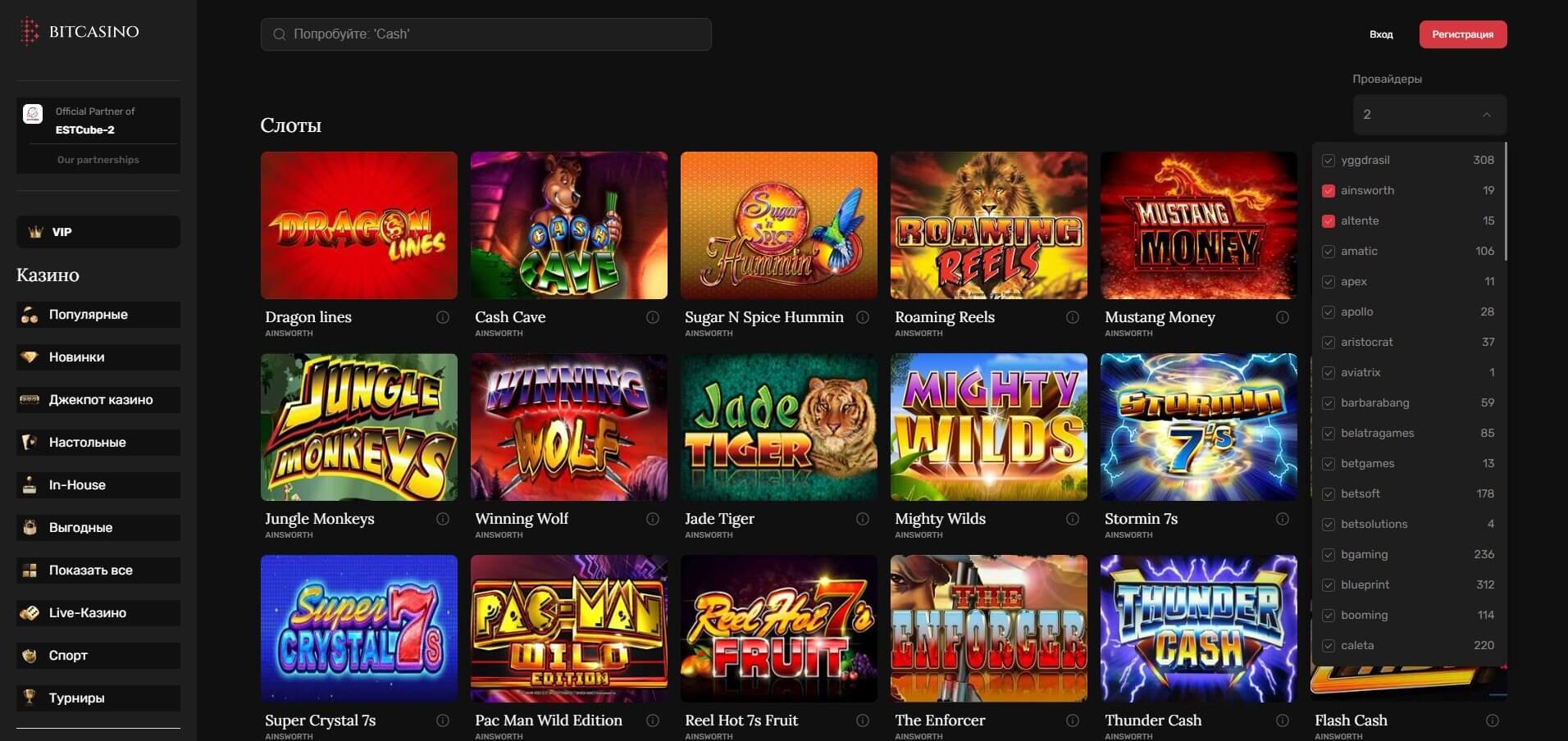The height and width of the screenshot is (741, 1568).
Task: Open info icon for Dragon lines
Action: pyautogui.click(x=443, y=317)
